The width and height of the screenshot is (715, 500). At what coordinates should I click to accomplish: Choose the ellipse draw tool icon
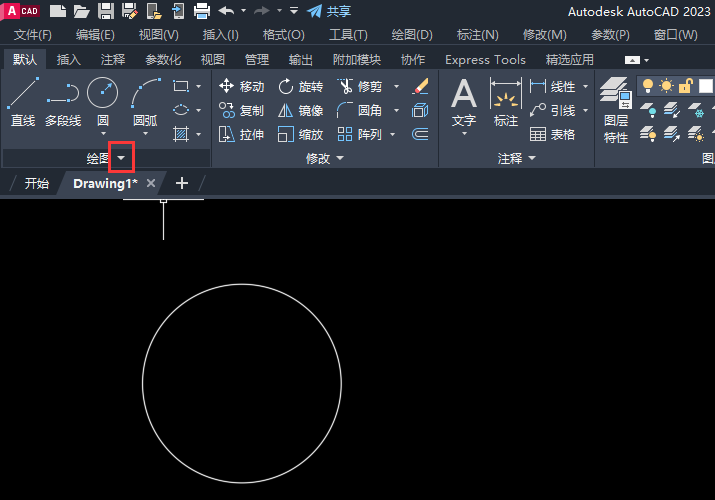point(181,110)
